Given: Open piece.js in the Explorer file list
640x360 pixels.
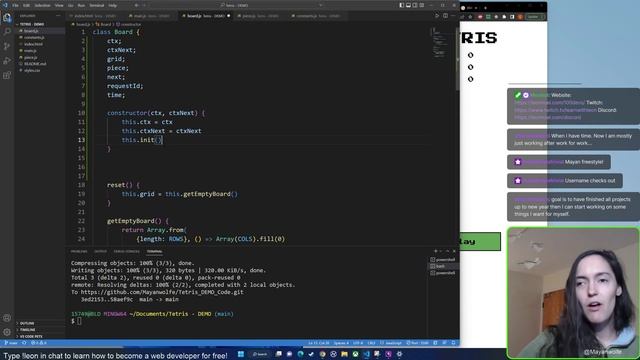Looking at the screenshot, I should click(40, 57).
